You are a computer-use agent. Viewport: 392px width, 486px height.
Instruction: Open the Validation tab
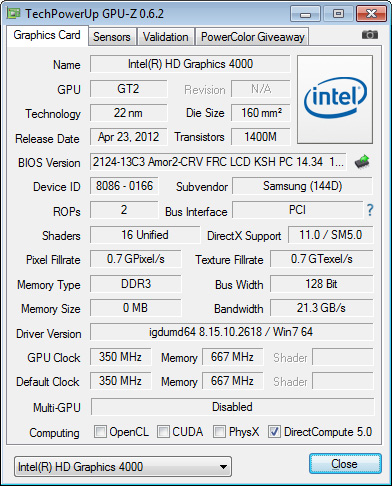[x=166, y=37]
